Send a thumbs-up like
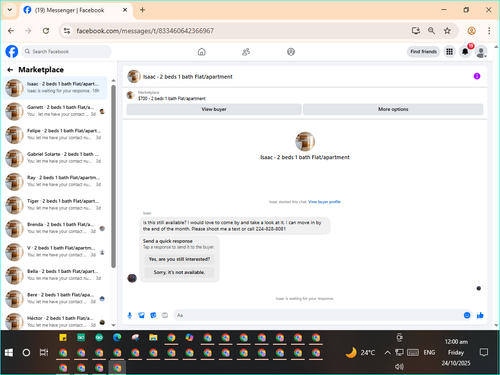 tap(480, 315)
